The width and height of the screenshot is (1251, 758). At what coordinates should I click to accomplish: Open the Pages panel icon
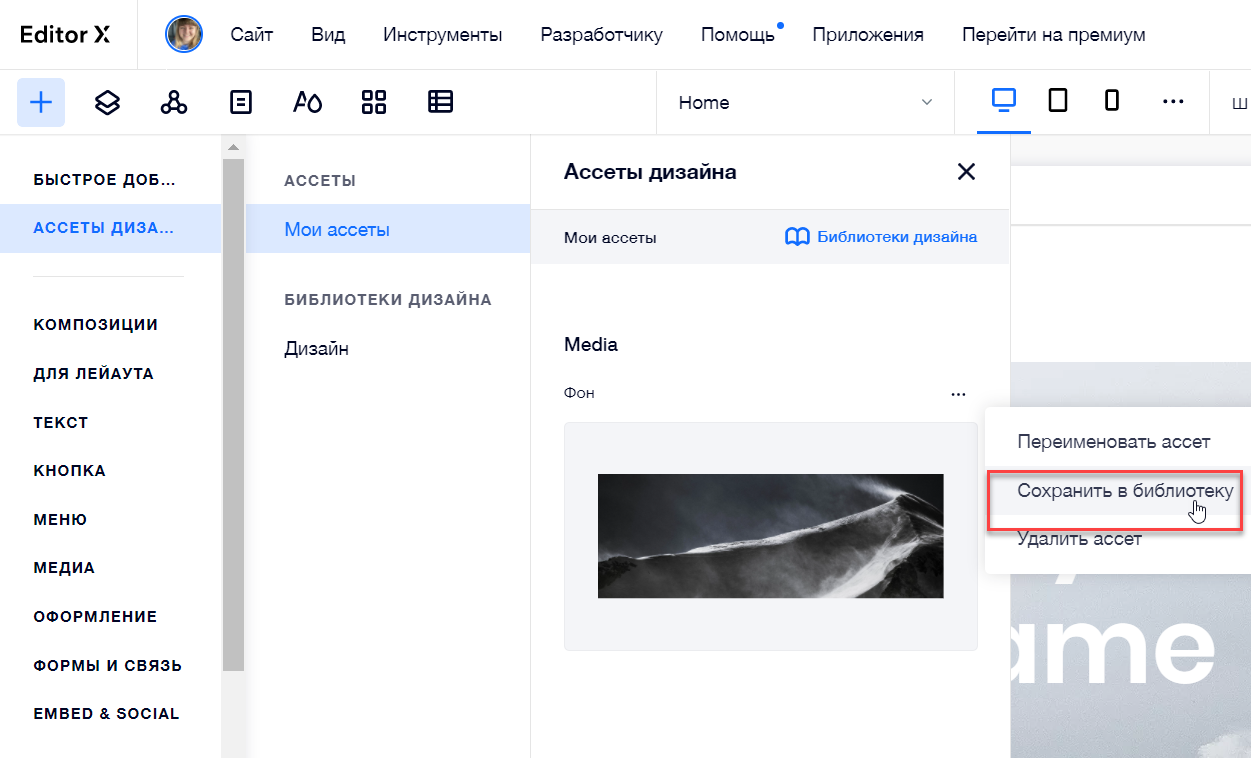pyautogui.click(x=241, y=102)
